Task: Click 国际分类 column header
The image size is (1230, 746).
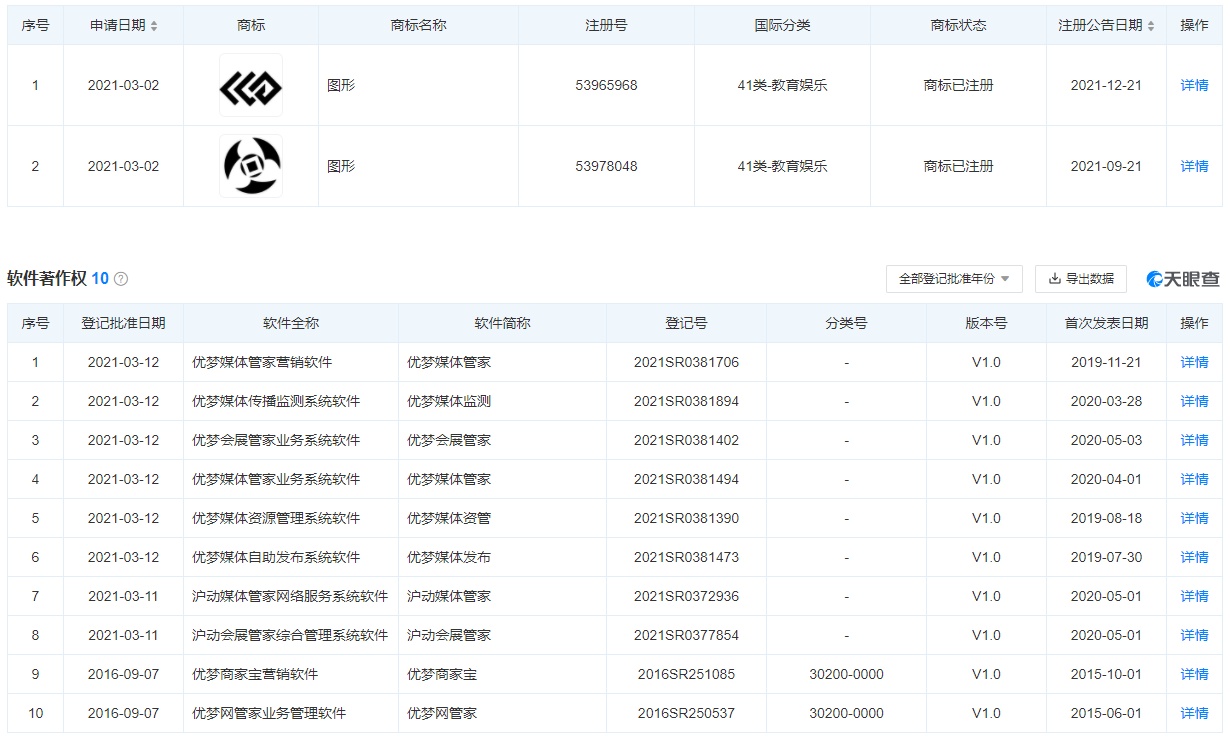Action: (x=782, y=25)
